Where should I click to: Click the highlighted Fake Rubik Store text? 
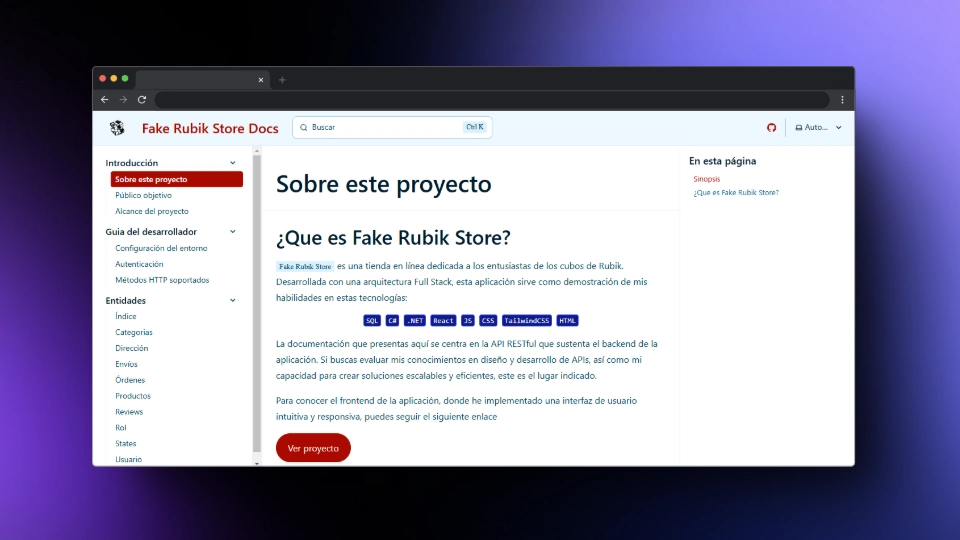305,266
